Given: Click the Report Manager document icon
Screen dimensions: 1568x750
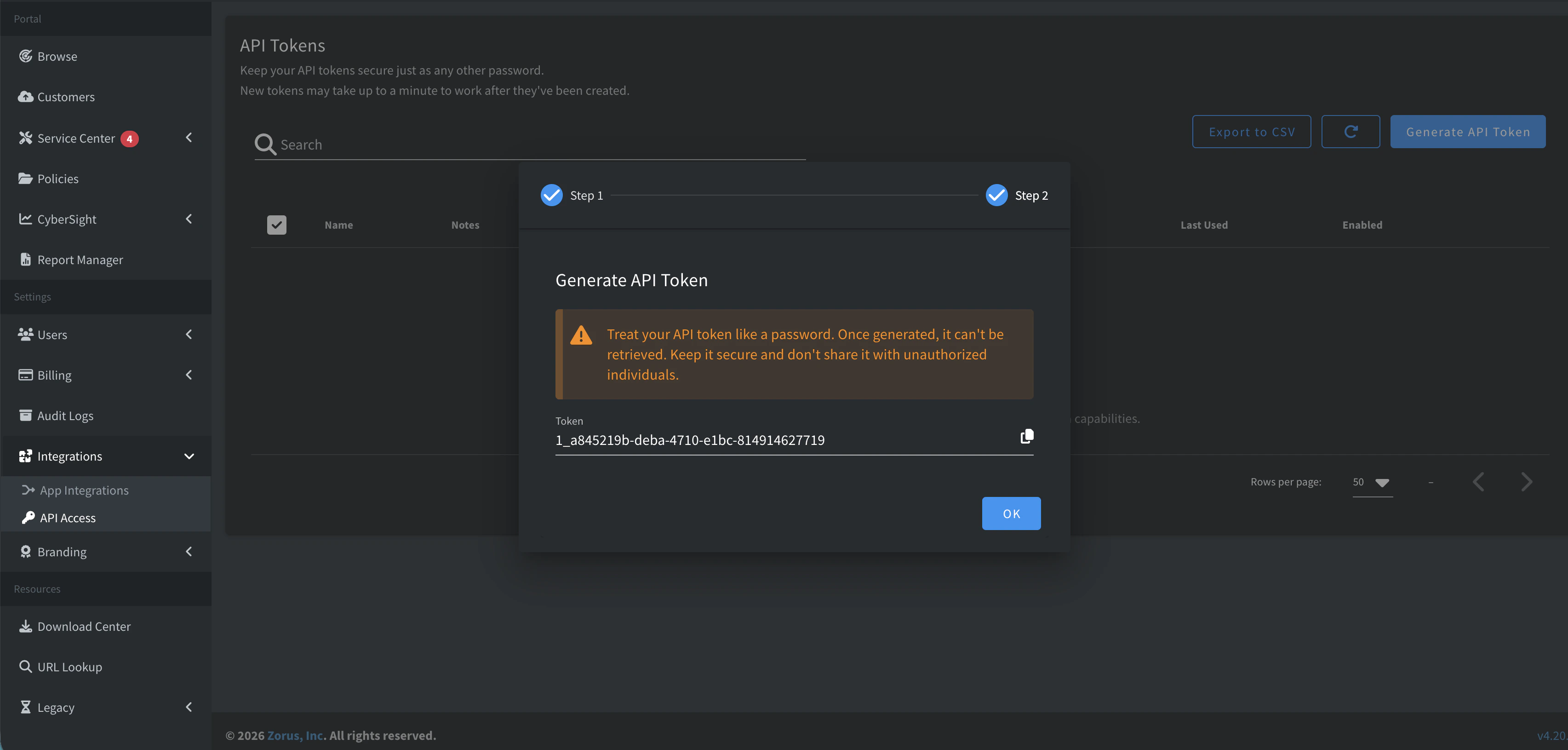Looking at the screenshot, I should click(26, 260).
